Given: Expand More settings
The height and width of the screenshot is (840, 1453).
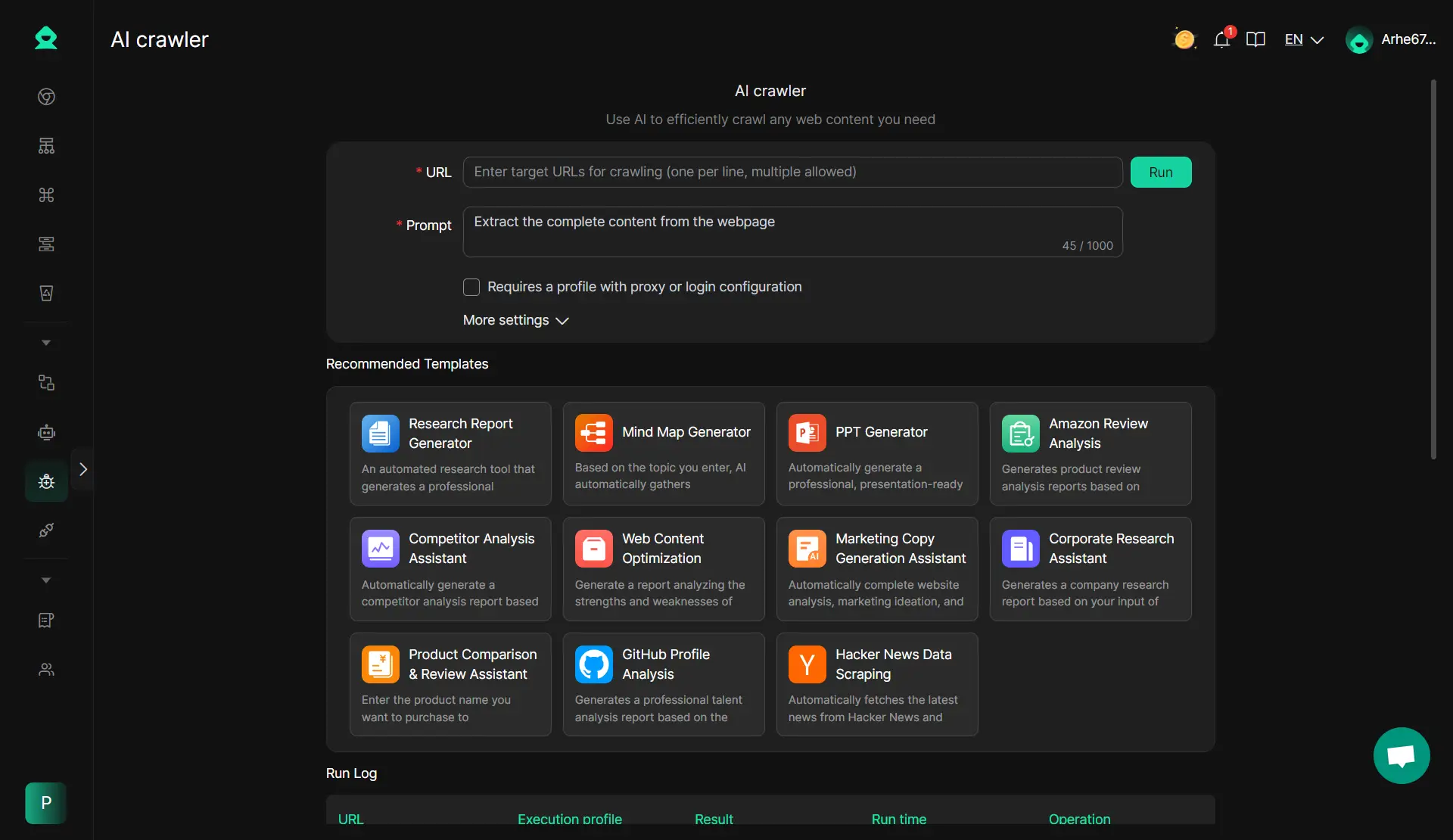Looking at the screenshot, I should (x=515, y=320).
